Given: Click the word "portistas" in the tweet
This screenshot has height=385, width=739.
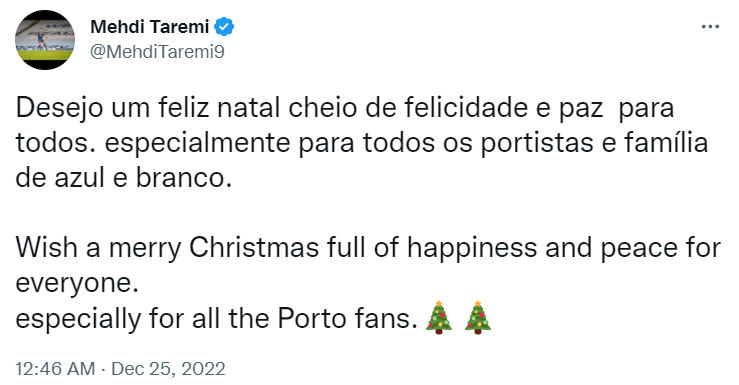Looking at the screenshot, I should coord(537,143).
